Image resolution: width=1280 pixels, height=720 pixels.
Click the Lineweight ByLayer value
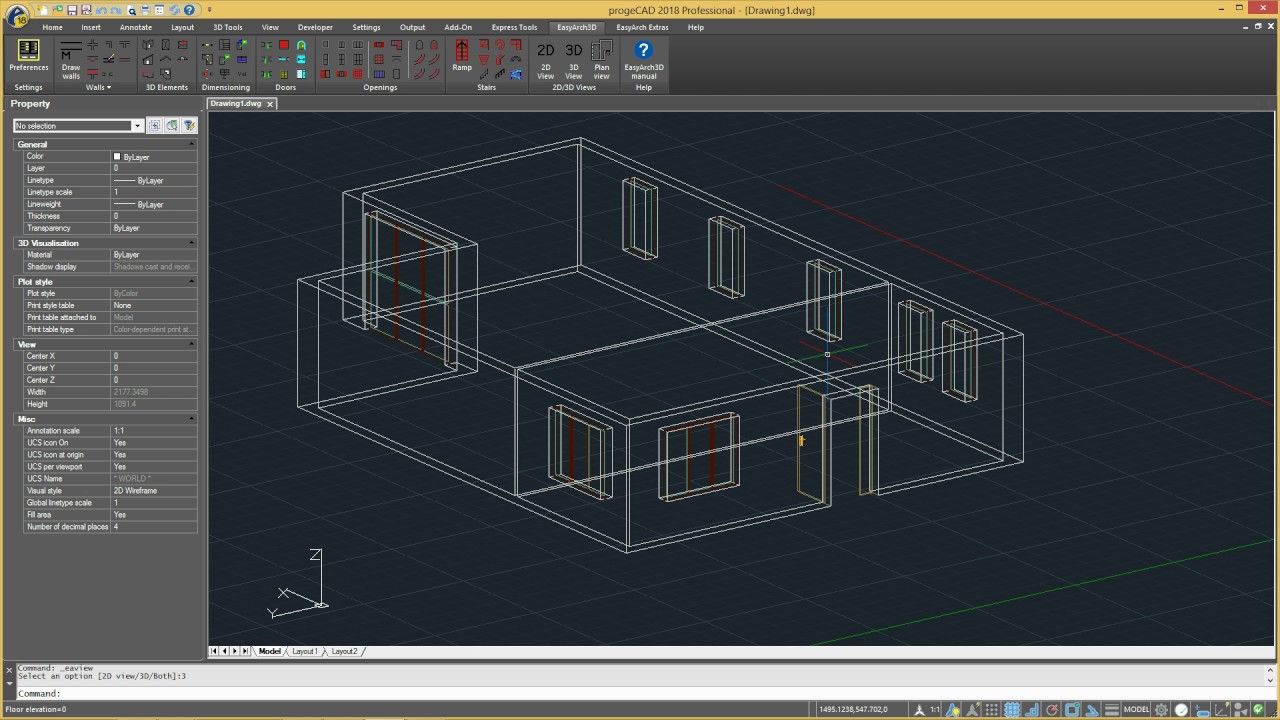coord(154,204)
